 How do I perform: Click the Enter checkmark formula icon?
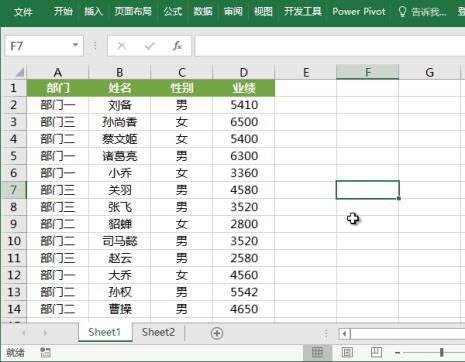[x=150, y=46]
